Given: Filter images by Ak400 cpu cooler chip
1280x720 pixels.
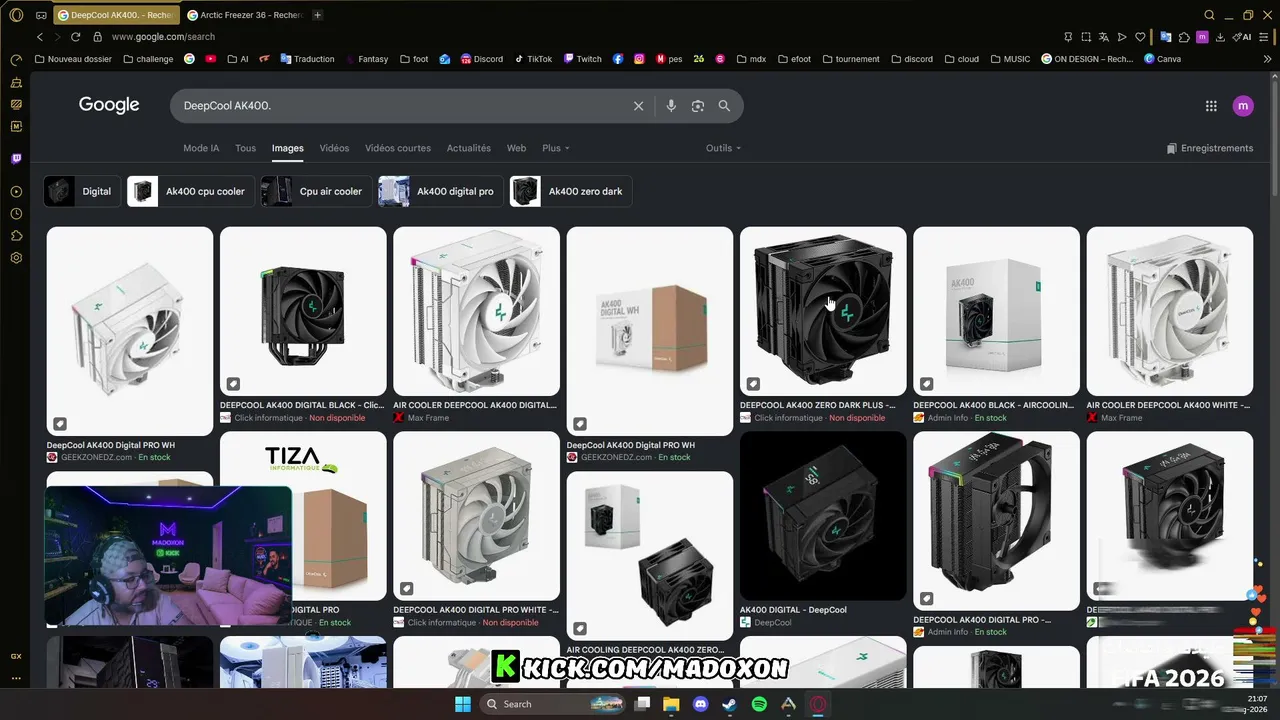Looking at the screenshot, I should (x=192, y=191).
